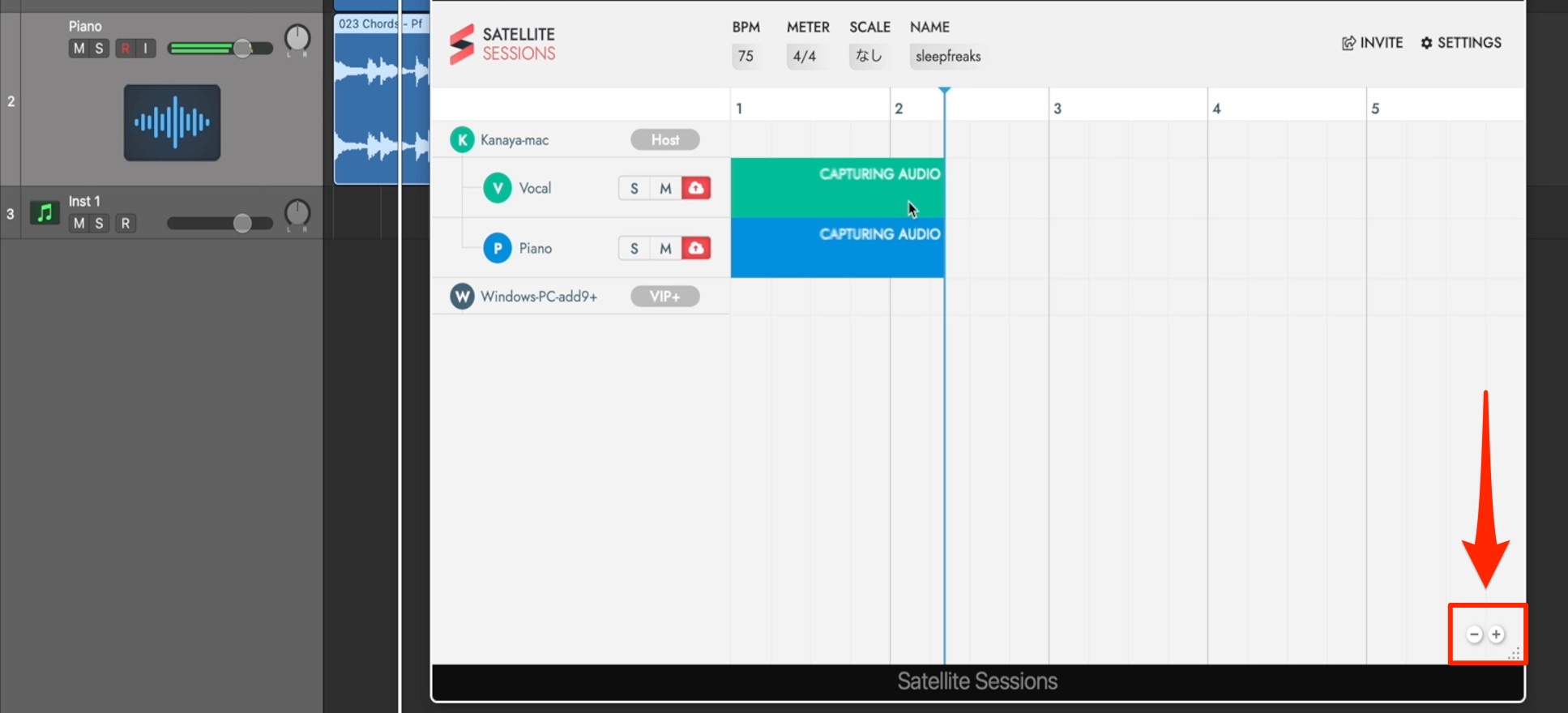This screenshot has height=713, width=1568.
Task: Click the Vocal channel V avatar
Action: coord(498,188)
